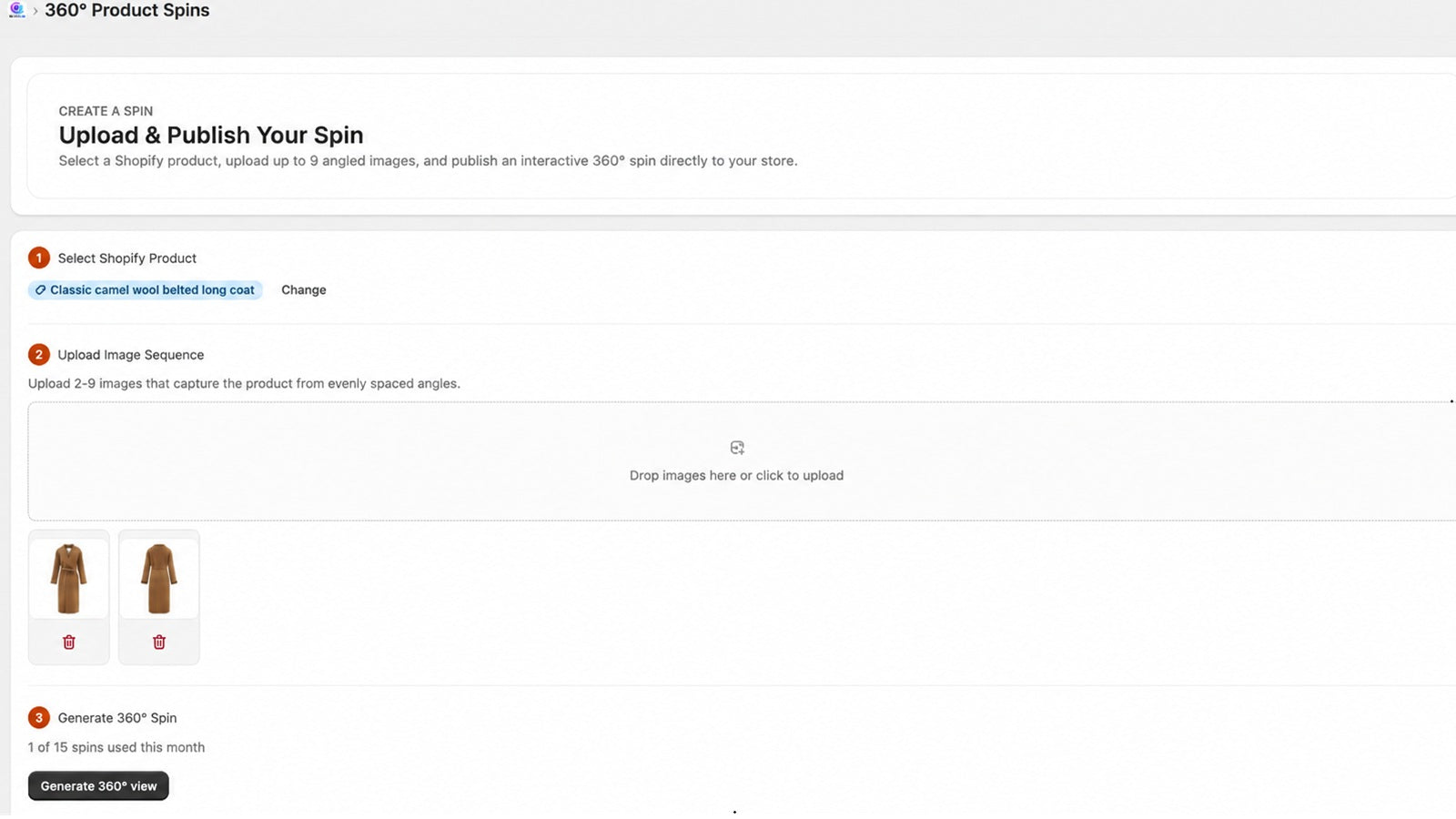Click the 1 of 15 spins used text

(x=116, y=747)
